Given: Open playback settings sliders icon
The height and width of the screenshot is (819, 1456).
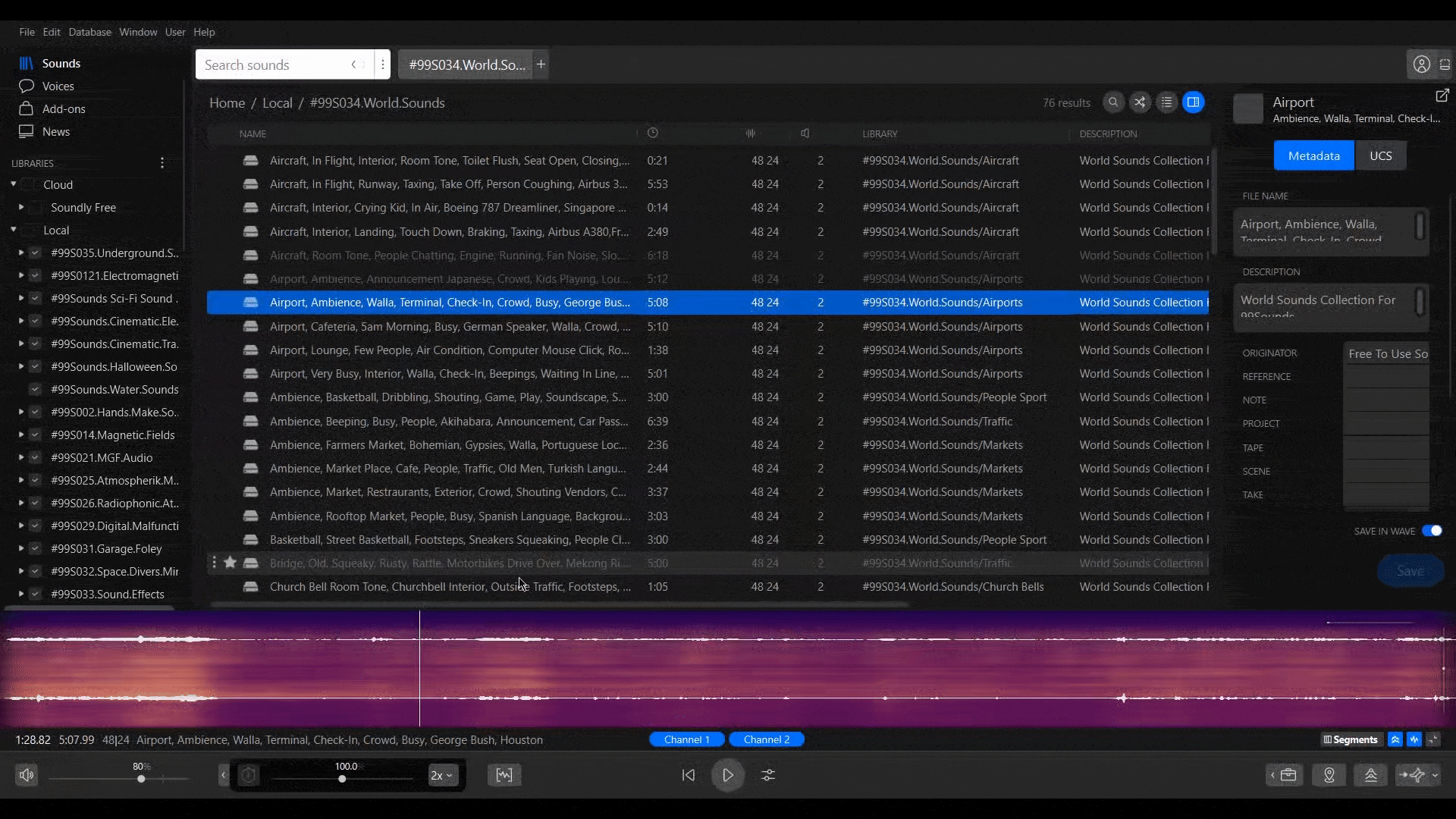Looking at the screenshot, I should [x=768, y=775].
